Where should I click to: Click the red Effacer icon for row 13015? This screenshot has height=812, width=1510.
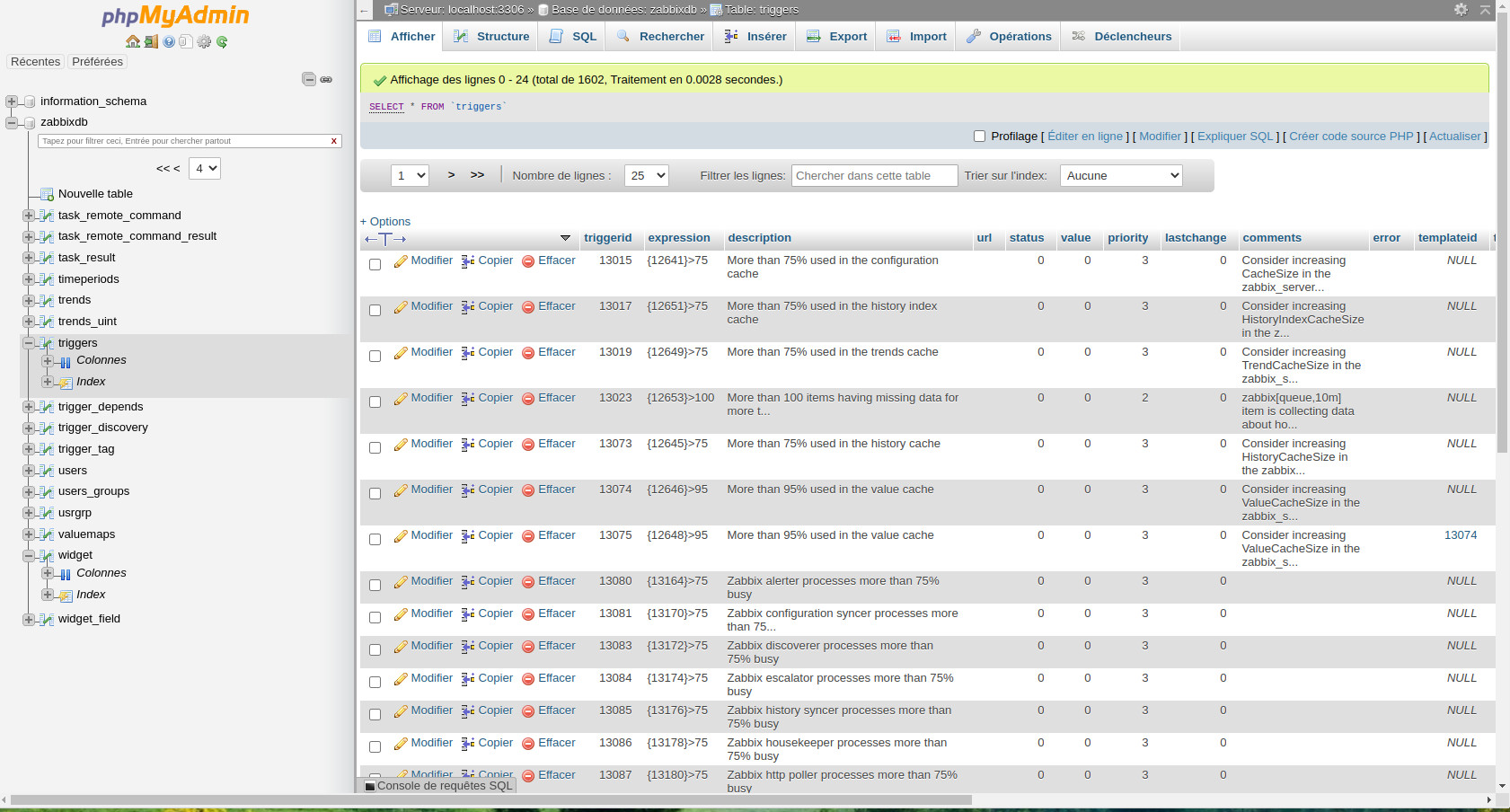tap(528, 261)
